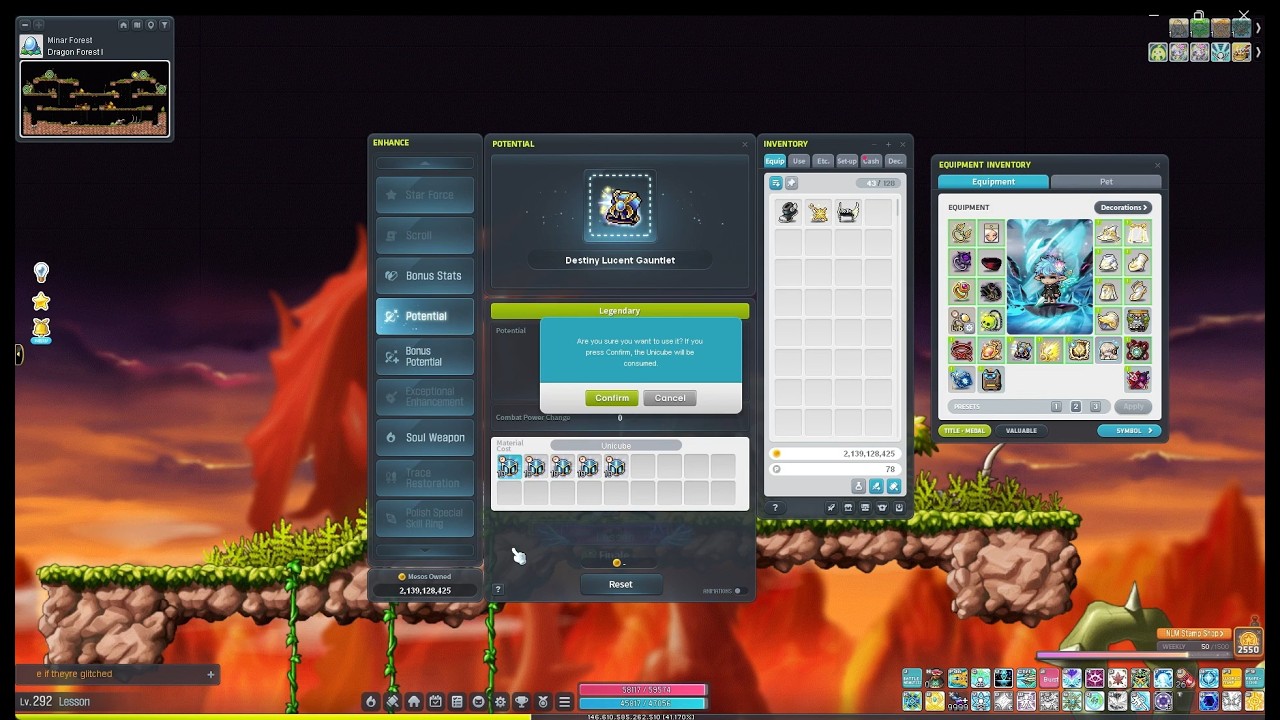This screenshot has height=720, width=1280.
Task: Open the trophy achievements icon
Action: (521, 702)
